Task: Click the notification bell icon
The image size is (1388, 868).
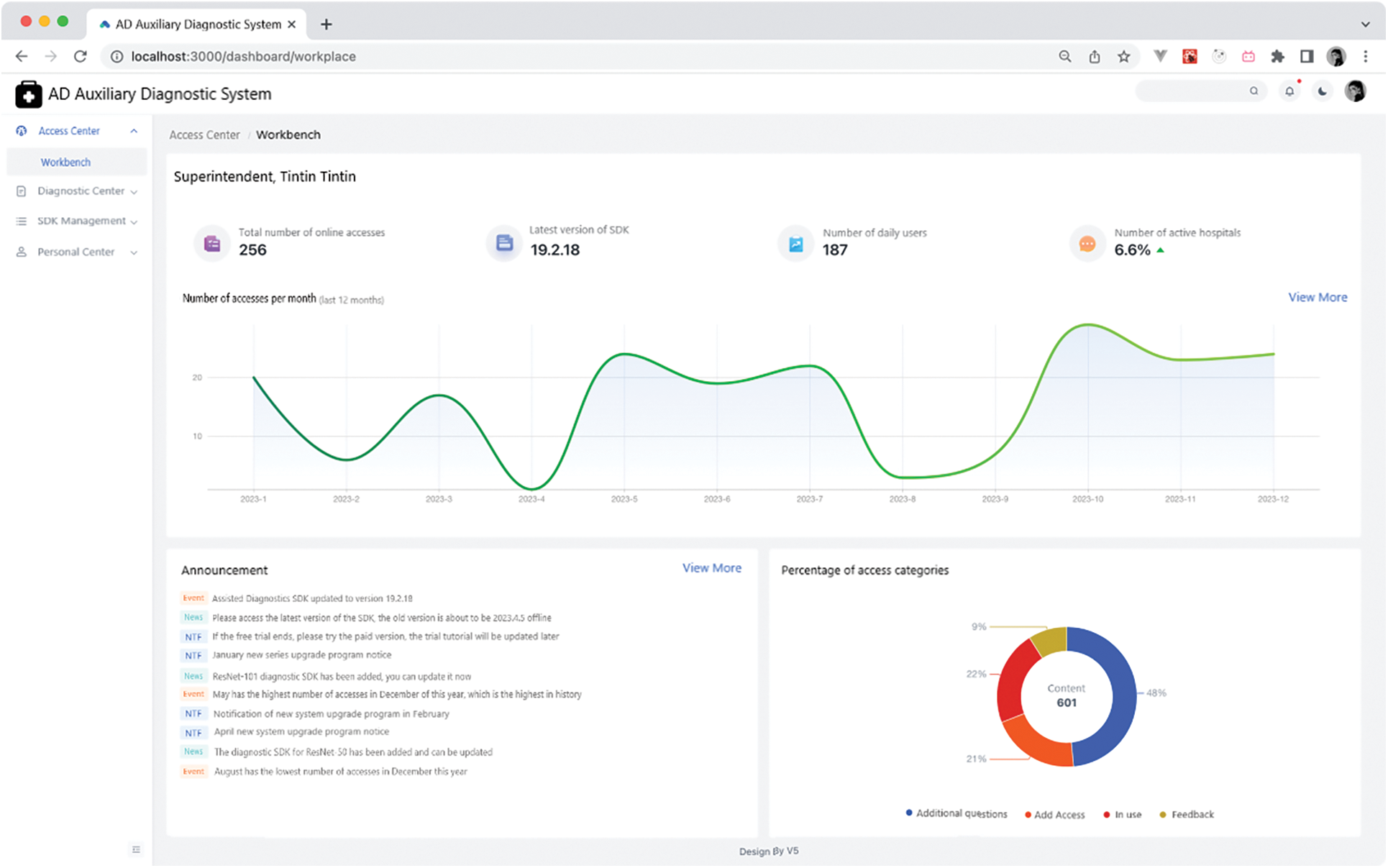Action: [1289, 91]
